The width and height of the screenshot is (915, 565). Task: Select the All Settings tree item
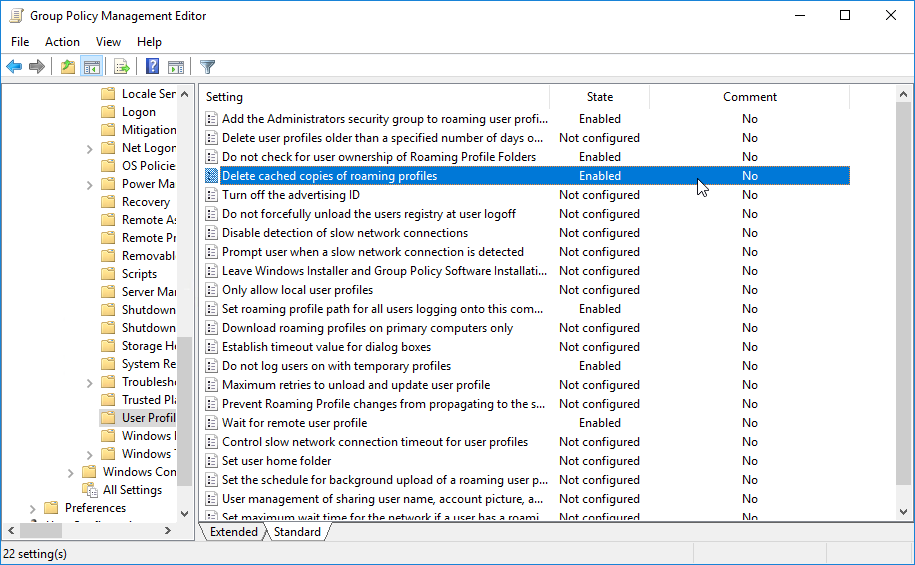[132, 490]
